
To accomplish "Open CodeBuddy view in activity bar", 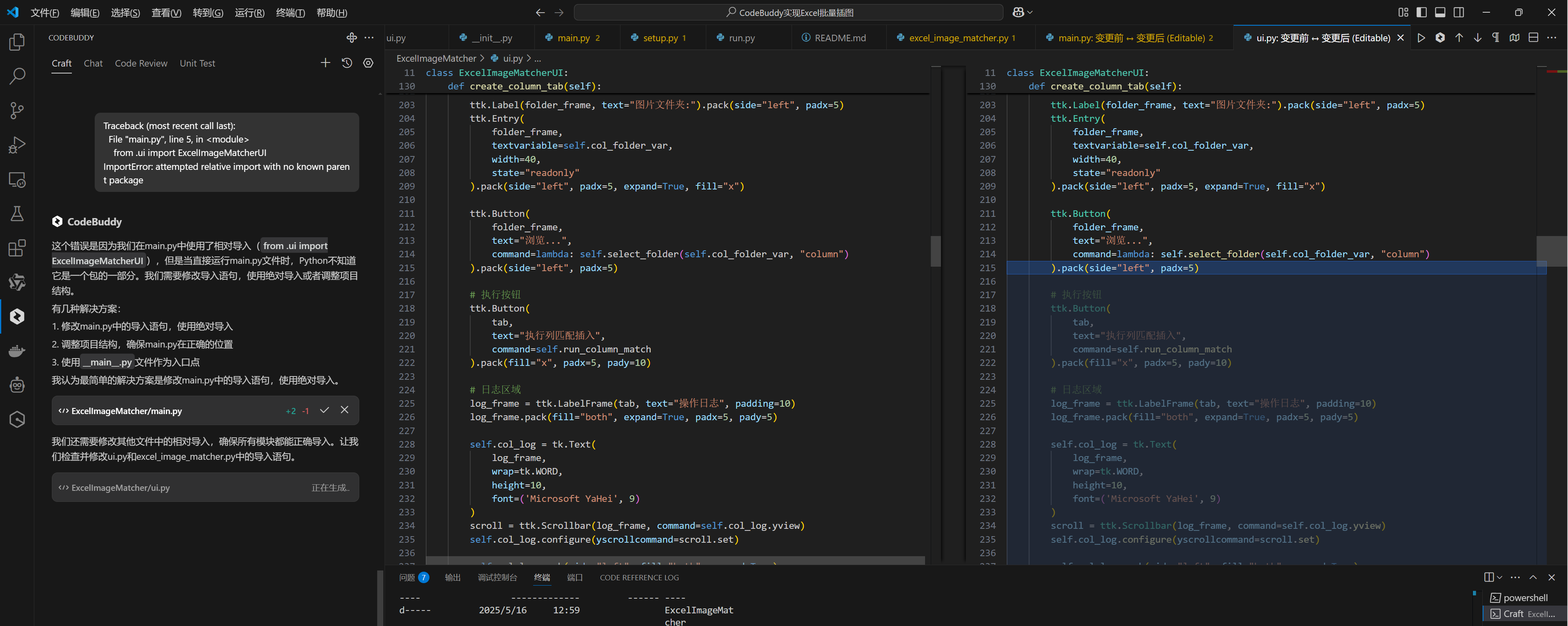I will click(x=17, y=316).
